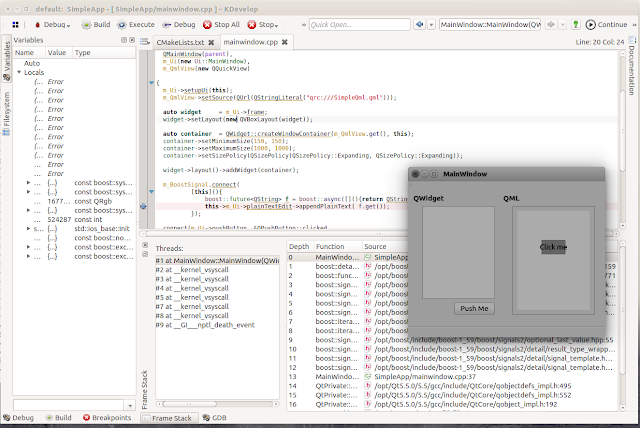Viewport: 640px width, 428px height.
Task: Open the Documentation side tab
Action: click(631, 67)
